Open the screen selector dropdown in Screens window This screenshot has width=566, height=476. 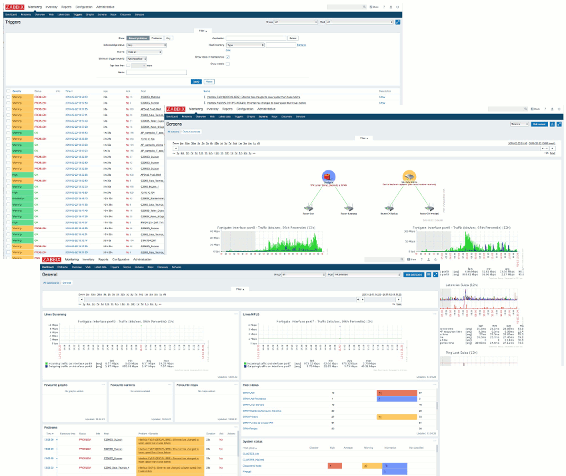coord(519,124)
